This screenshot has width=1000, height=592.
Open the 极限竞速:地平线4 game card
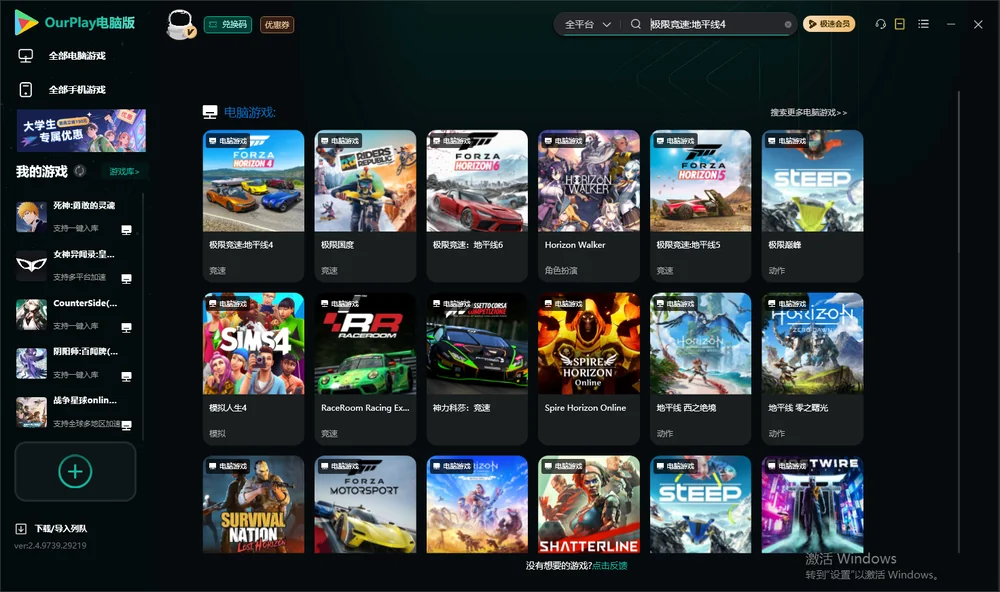(253, 205)
